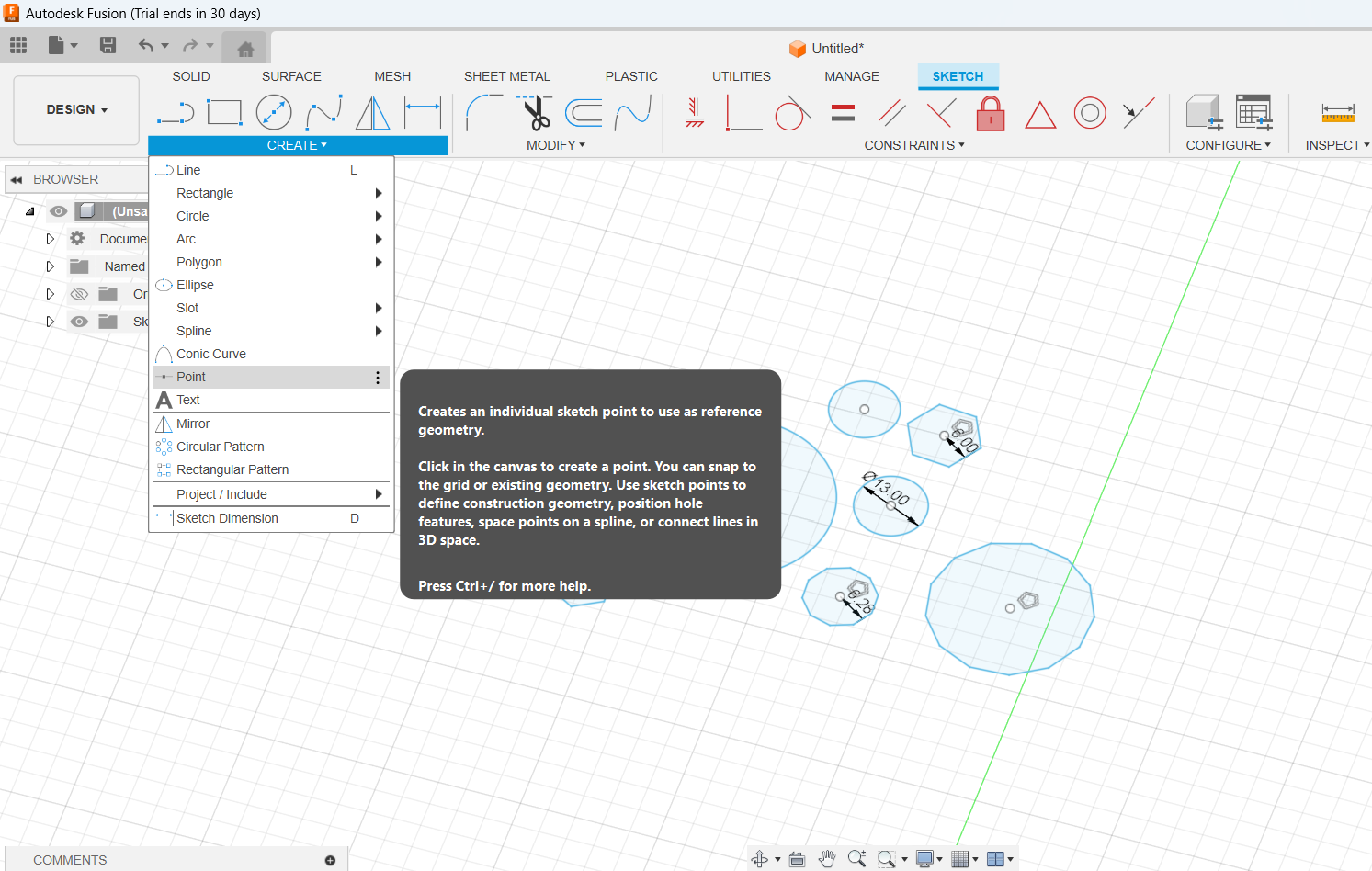
Task: Choose Rectangle from the Create menu
Action: tap(271, 193)
